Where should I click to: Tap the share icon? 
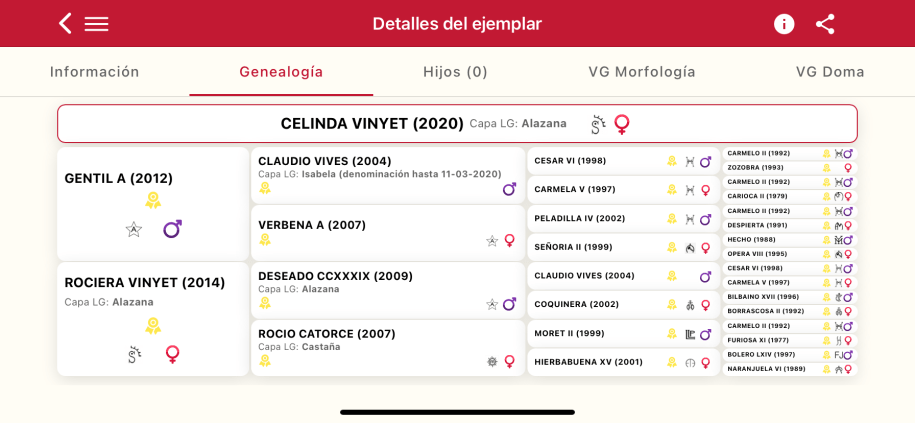tap(825, 23)
